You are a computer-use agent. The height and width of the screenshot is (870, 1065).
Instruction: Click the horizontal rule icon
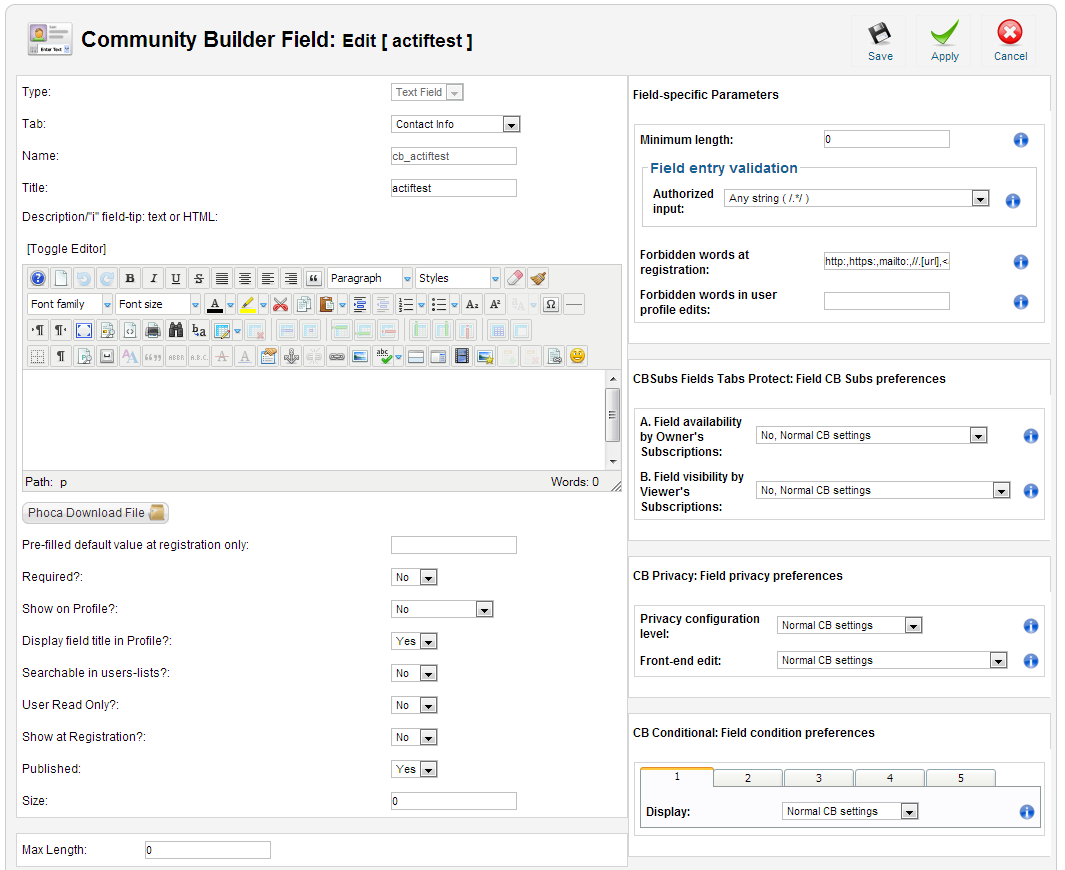[574, 304]
